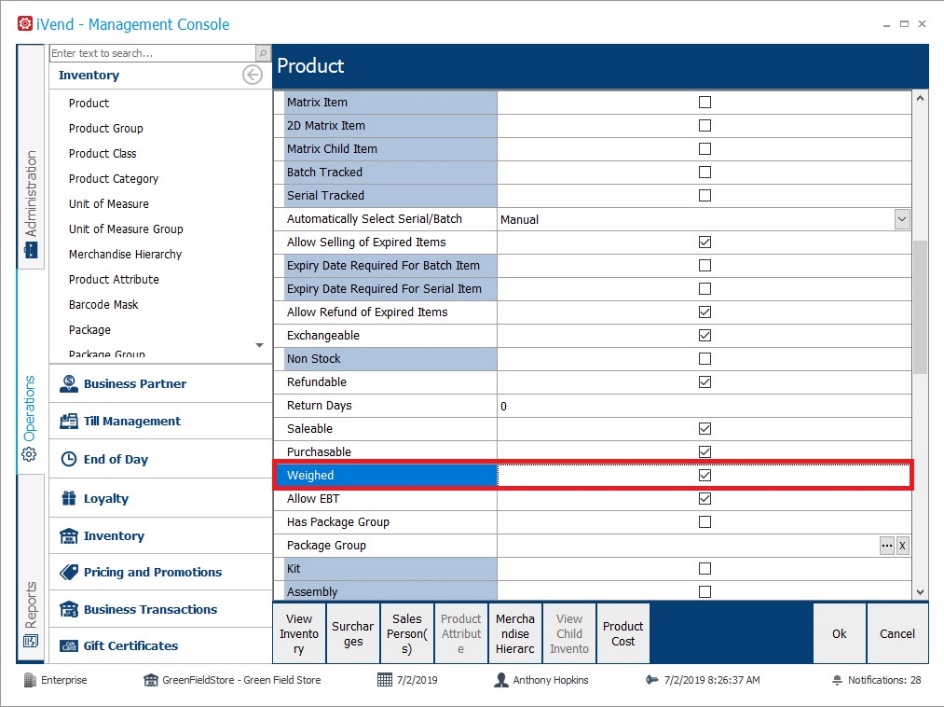Image resolution: width=944 pixels, height=707 pixels.
Task: Click the End of Day clock icon
Action: pyautogui.click(x=69, y=459)
